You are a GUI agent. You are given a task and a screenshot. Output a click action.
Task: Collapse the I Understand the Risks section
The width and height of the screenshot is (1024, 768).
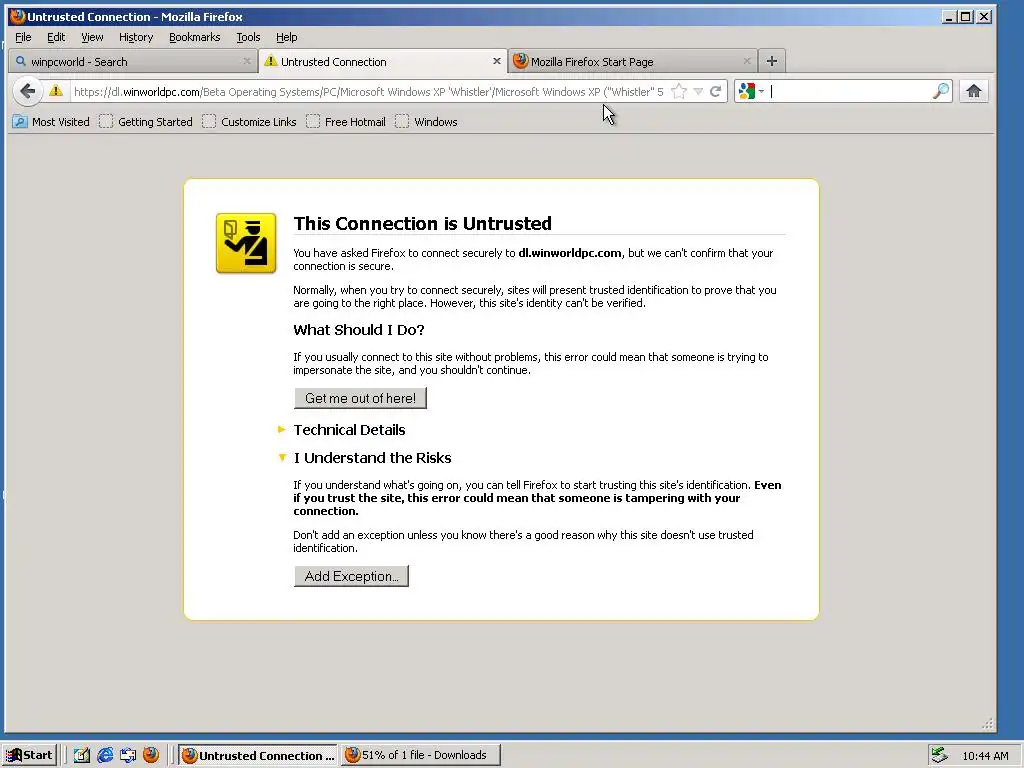372,458
